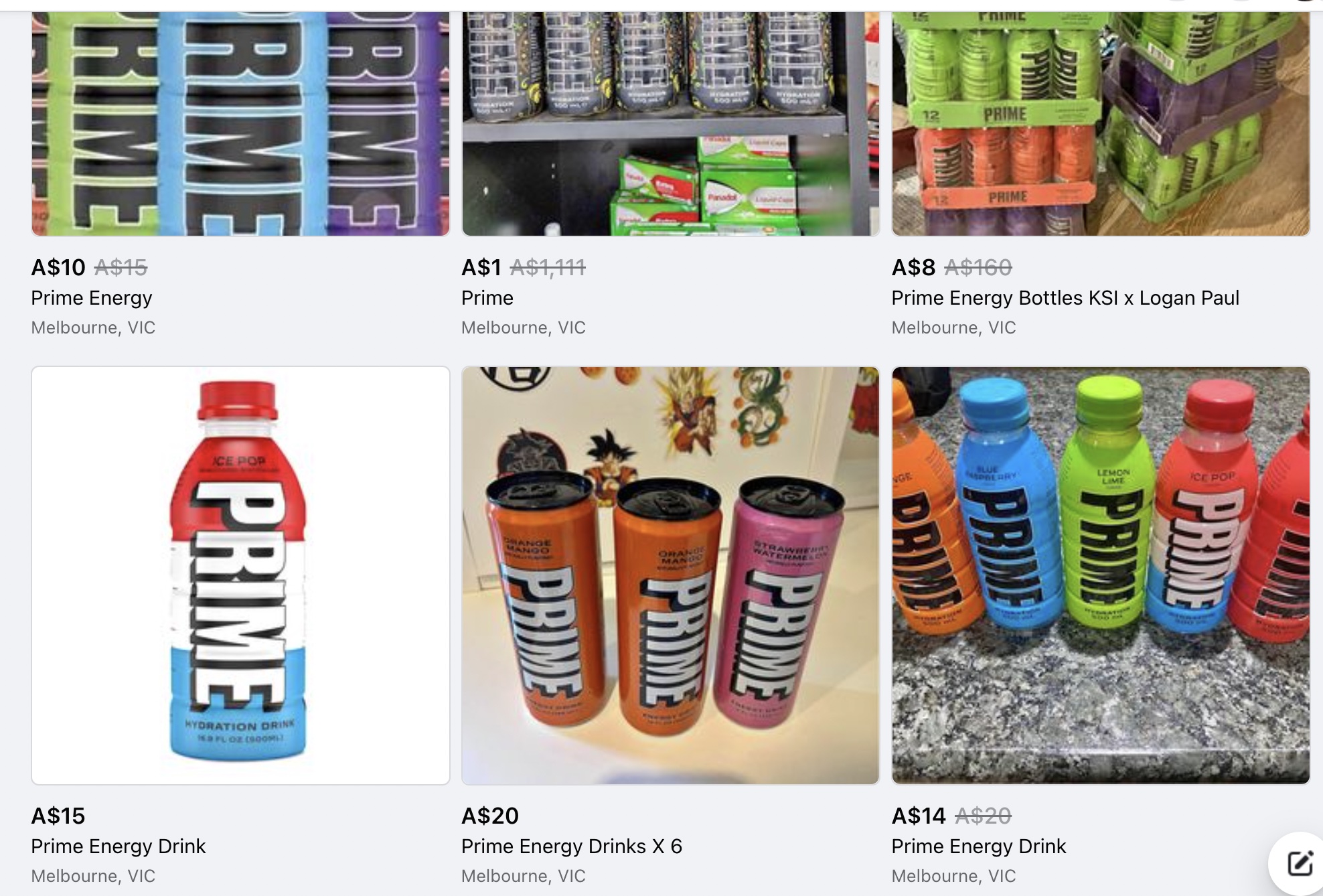The width and height of the screenshot is (1323, 896).
Task: Click the A$20 price of cans listing
Action: [490, 816]
